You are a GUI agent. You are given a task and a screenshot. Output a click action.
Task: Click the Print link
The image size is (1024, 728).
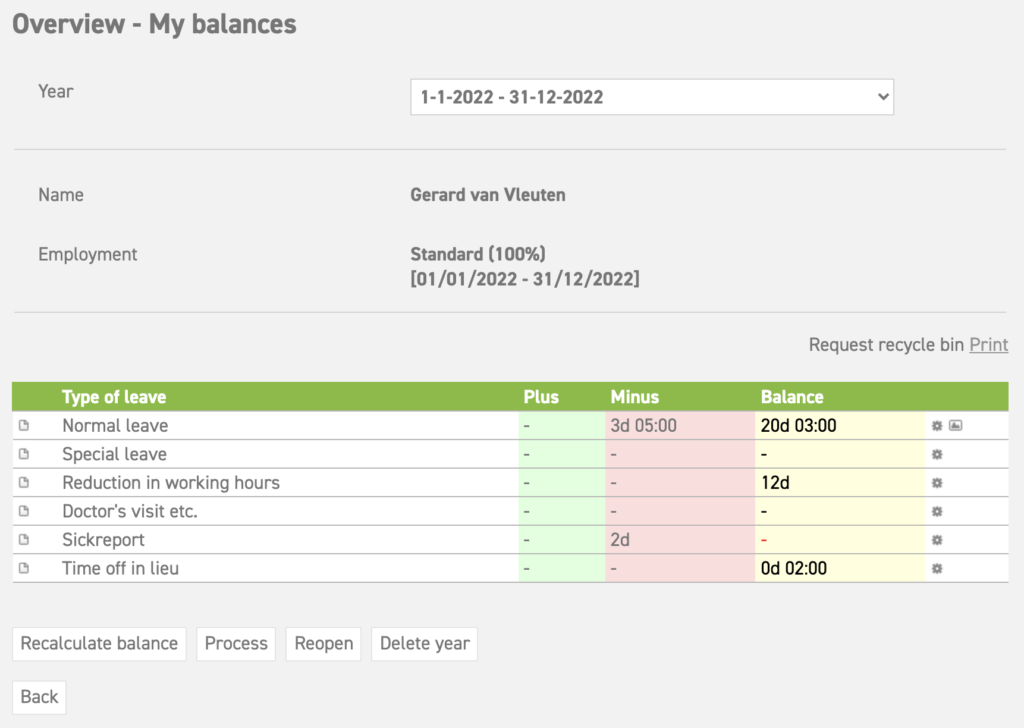(x=988, y=344)
